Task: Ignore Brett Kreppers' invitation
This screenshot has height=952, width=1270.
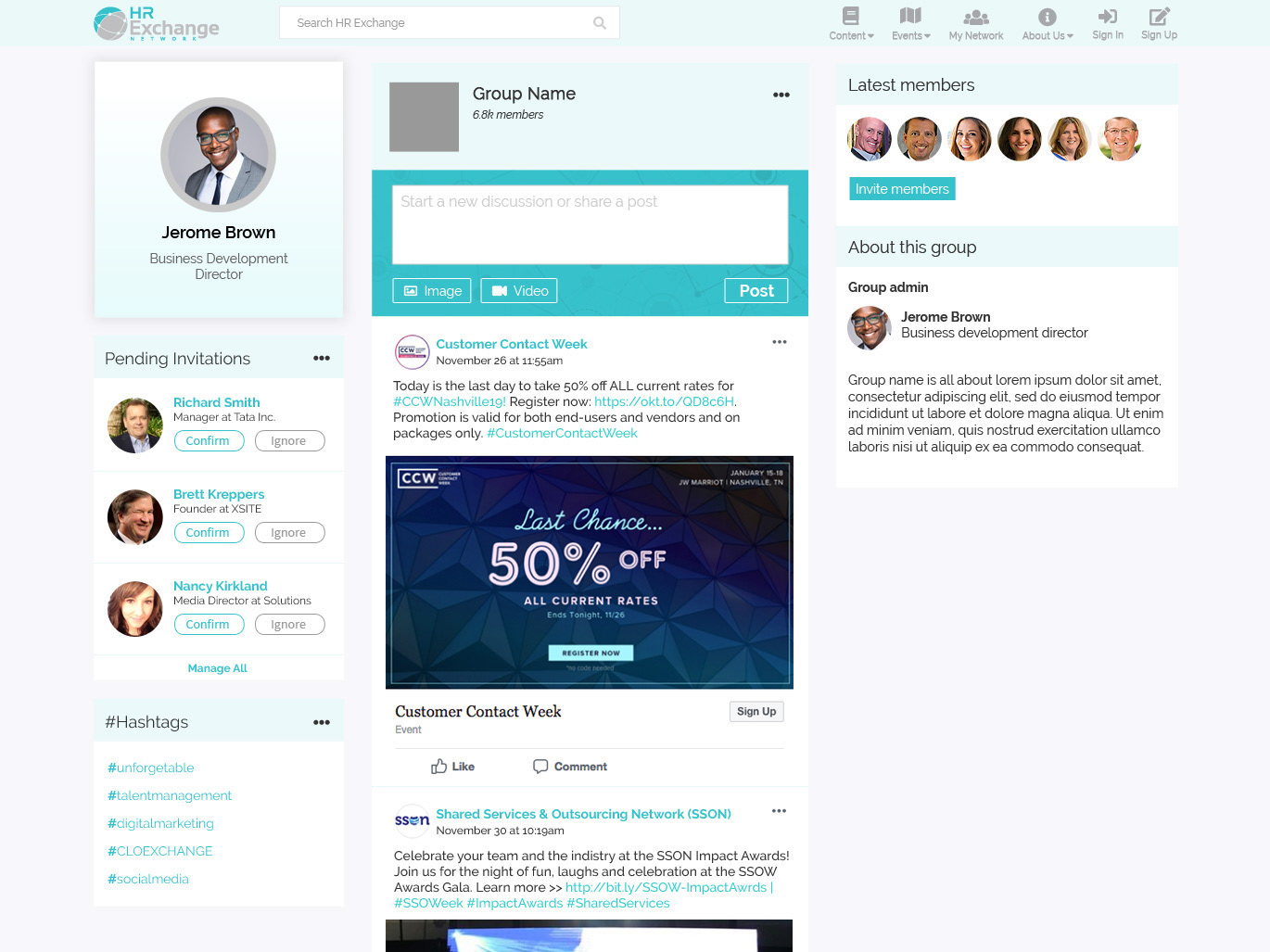Action: point(289,533)
